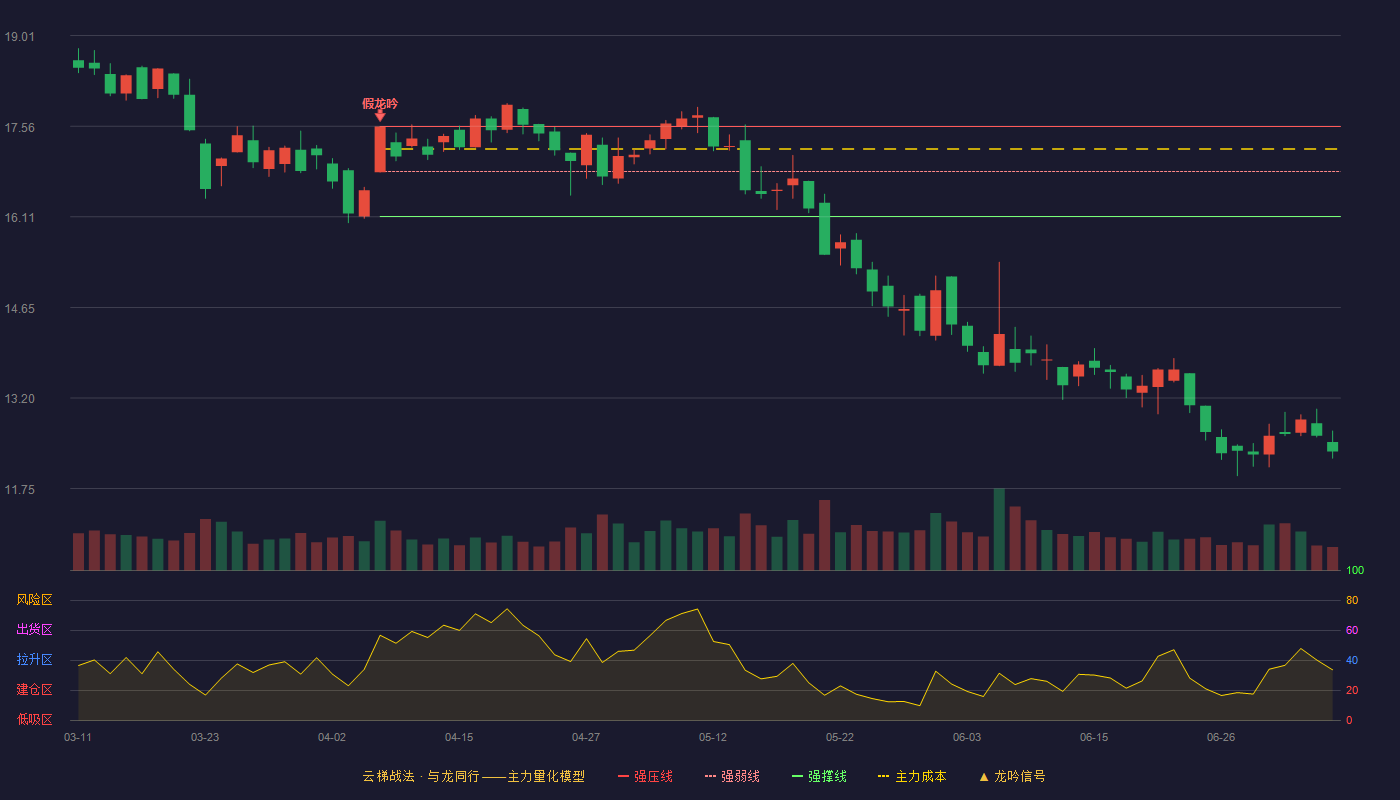Toggle the 强弱线 dotted legend item

coord(732,776)
